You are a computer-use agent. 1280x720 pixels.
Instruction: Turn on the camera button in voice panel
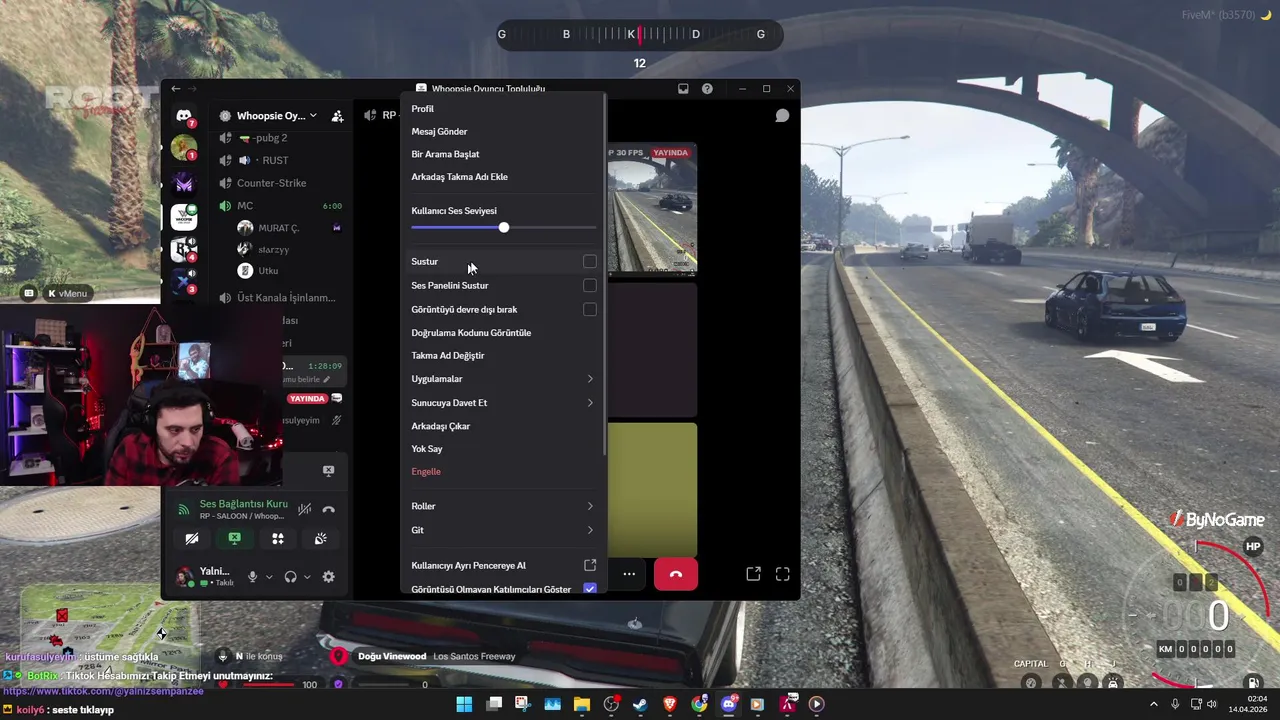[x=192, y=539]
